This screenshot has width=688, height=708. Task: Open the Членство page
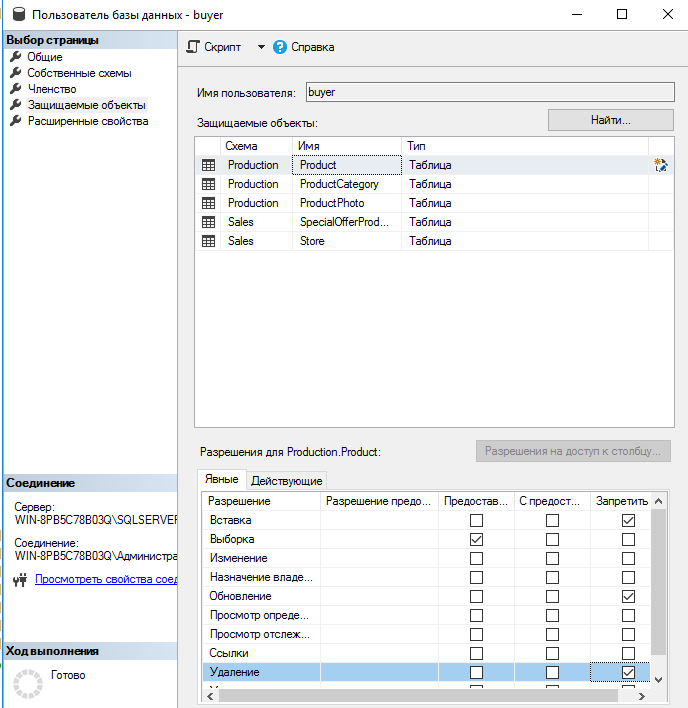point(52,89)
